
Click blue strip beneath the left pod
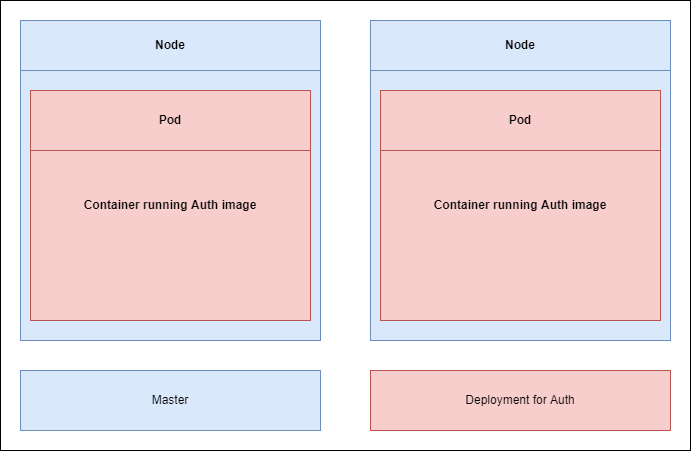170,331
